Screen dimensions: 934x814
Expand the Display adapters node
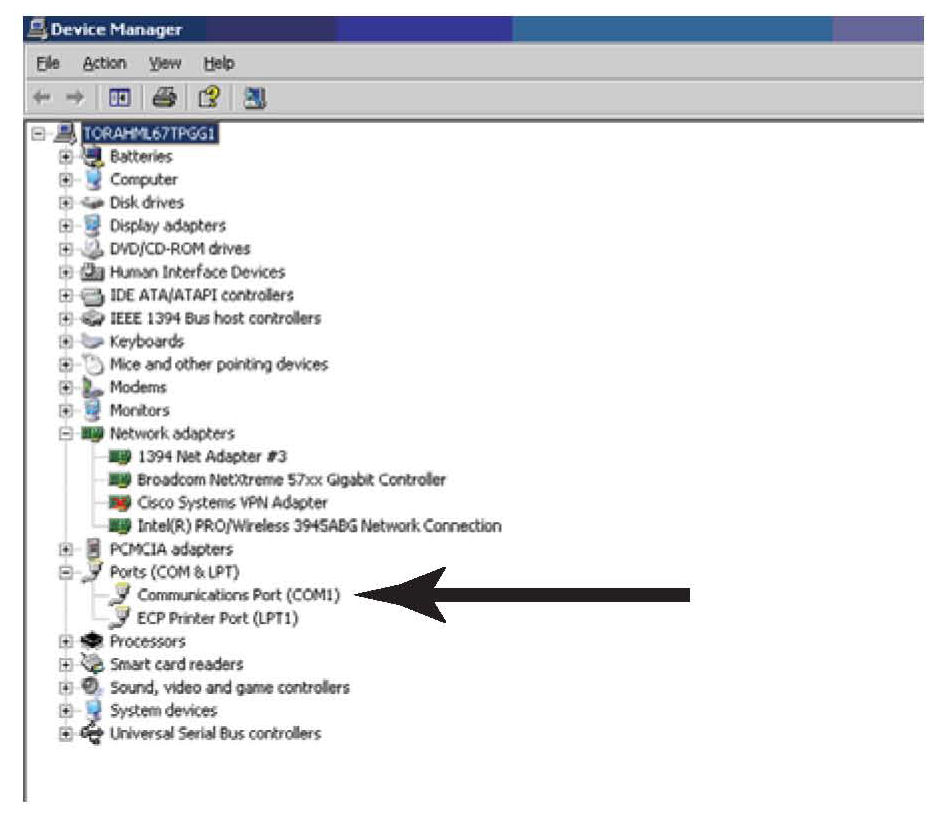pyautogui.click(x=66, y=226)
